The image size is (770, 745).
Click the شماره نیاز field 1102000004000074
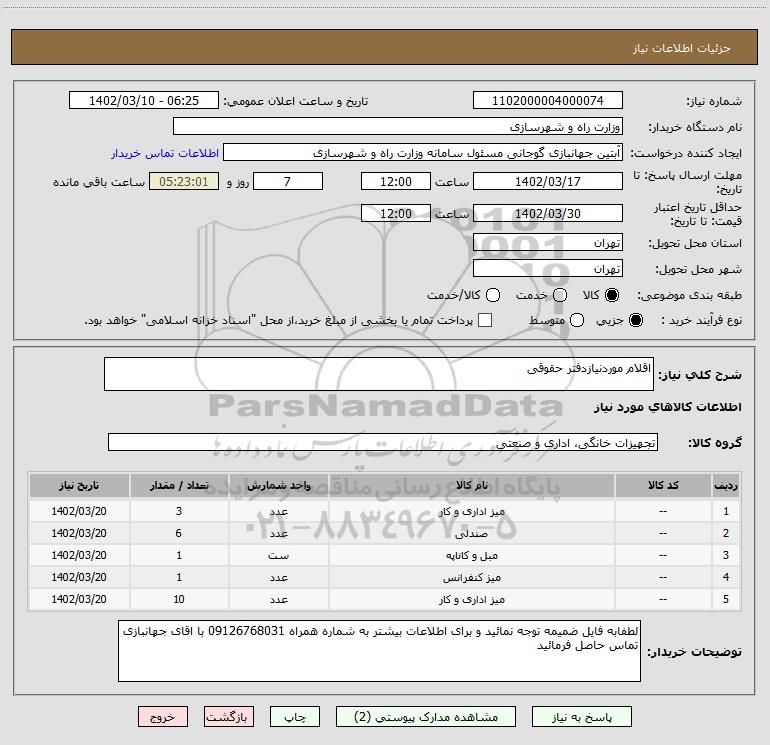pos(548,101)
